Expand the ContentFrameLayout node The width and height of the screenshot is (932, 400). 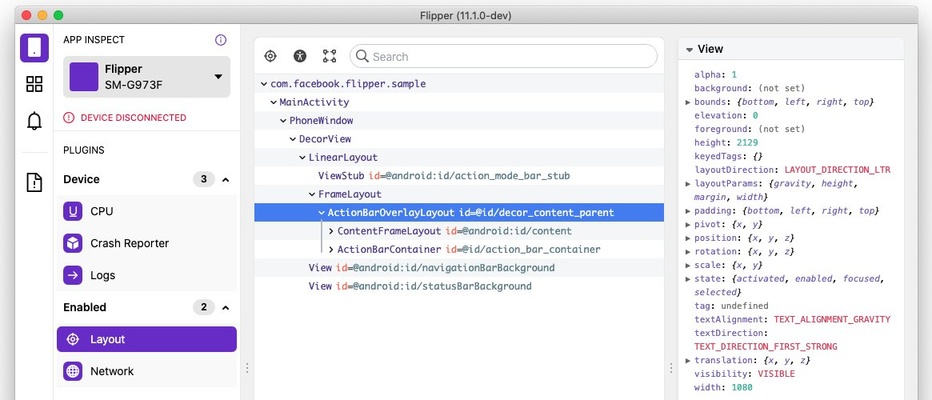[331, 231]
